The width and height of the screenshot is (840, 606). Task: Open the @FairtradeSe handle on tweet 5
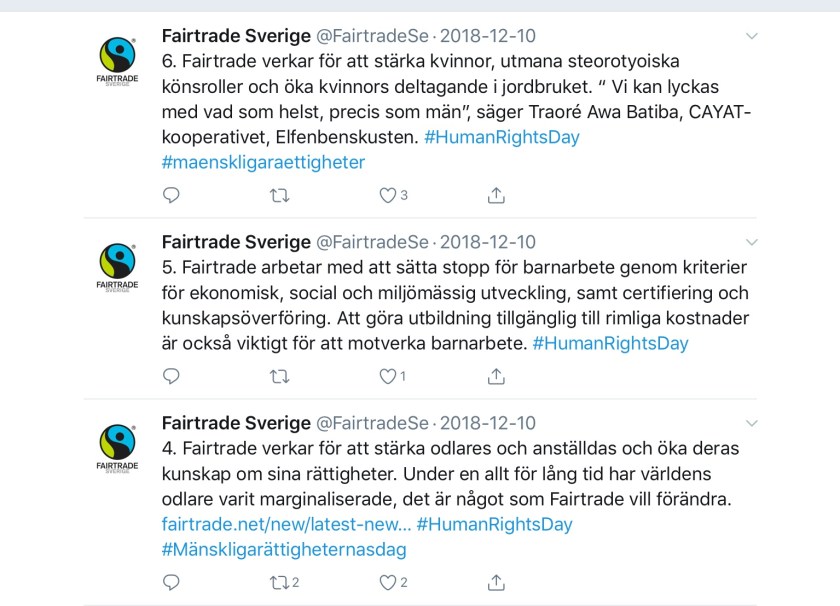[372, 242]
